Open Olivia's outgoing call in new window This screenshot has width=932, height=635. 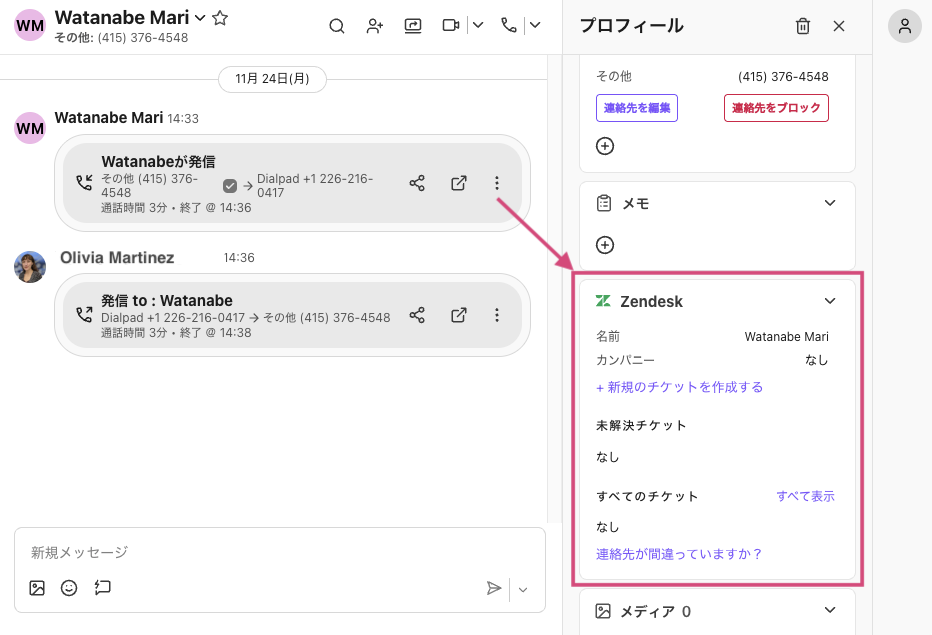point(458,315)
